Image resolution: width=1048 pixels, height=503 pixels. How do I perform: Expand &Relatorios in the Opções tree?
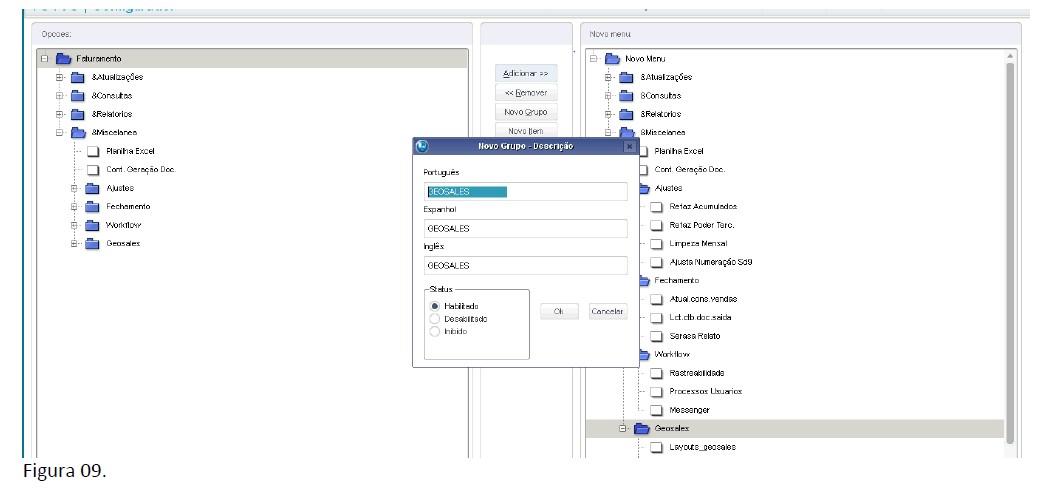[x=59, y=114]
